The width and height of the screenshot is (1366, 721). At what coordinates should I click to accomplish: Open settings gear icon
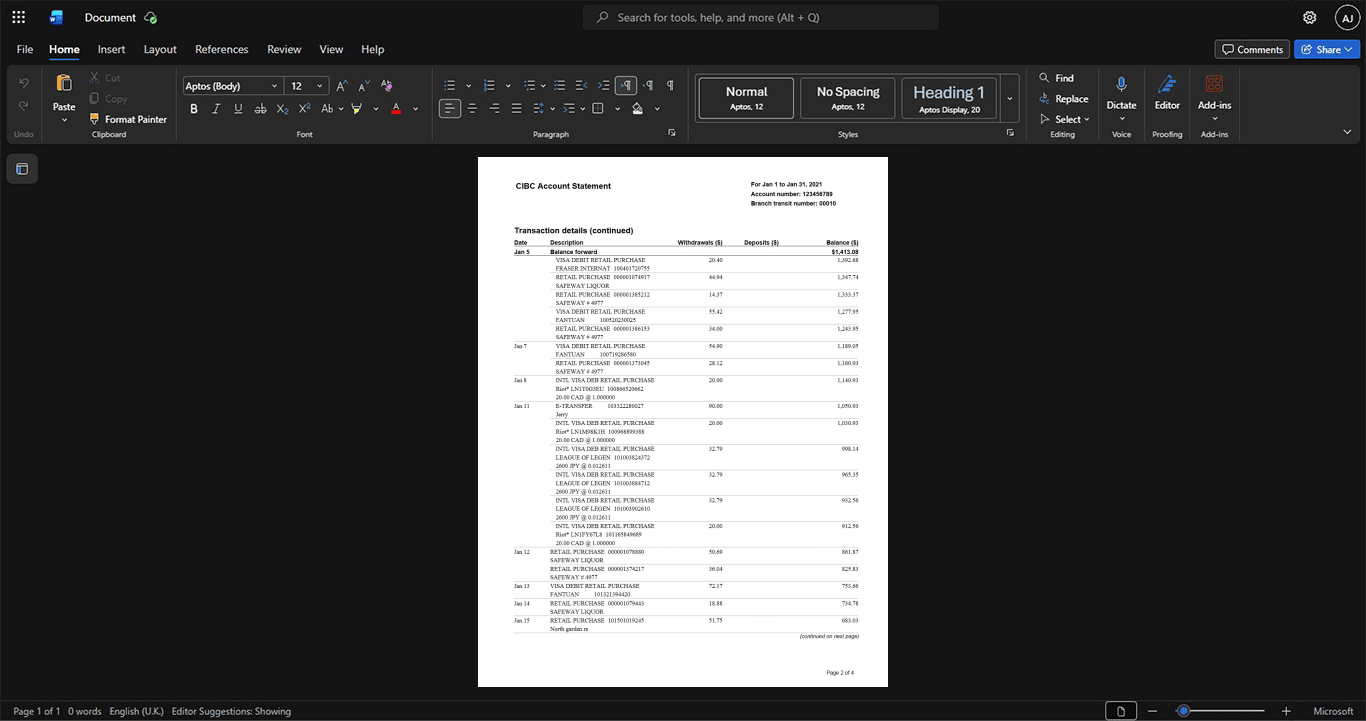click(x=1310, y=17)
